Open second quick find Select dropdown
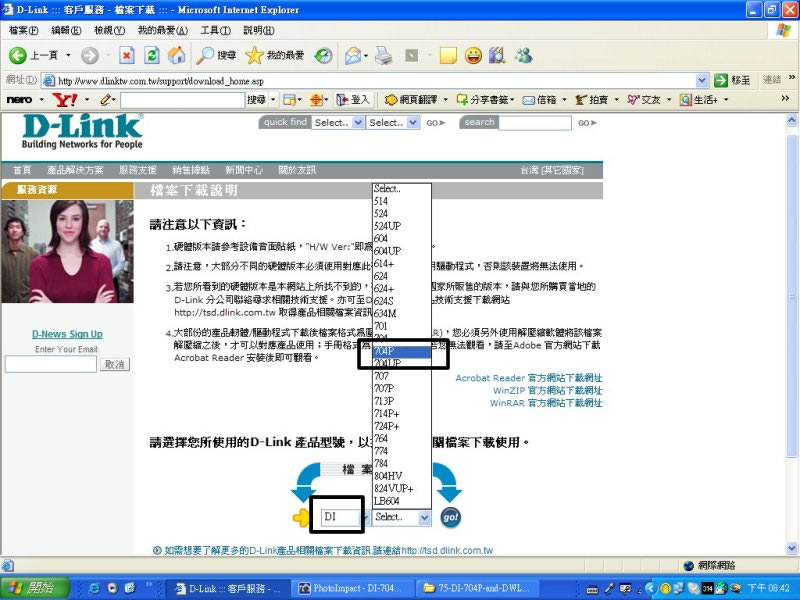Screen dimensions: 800x600 pos(393,122)
